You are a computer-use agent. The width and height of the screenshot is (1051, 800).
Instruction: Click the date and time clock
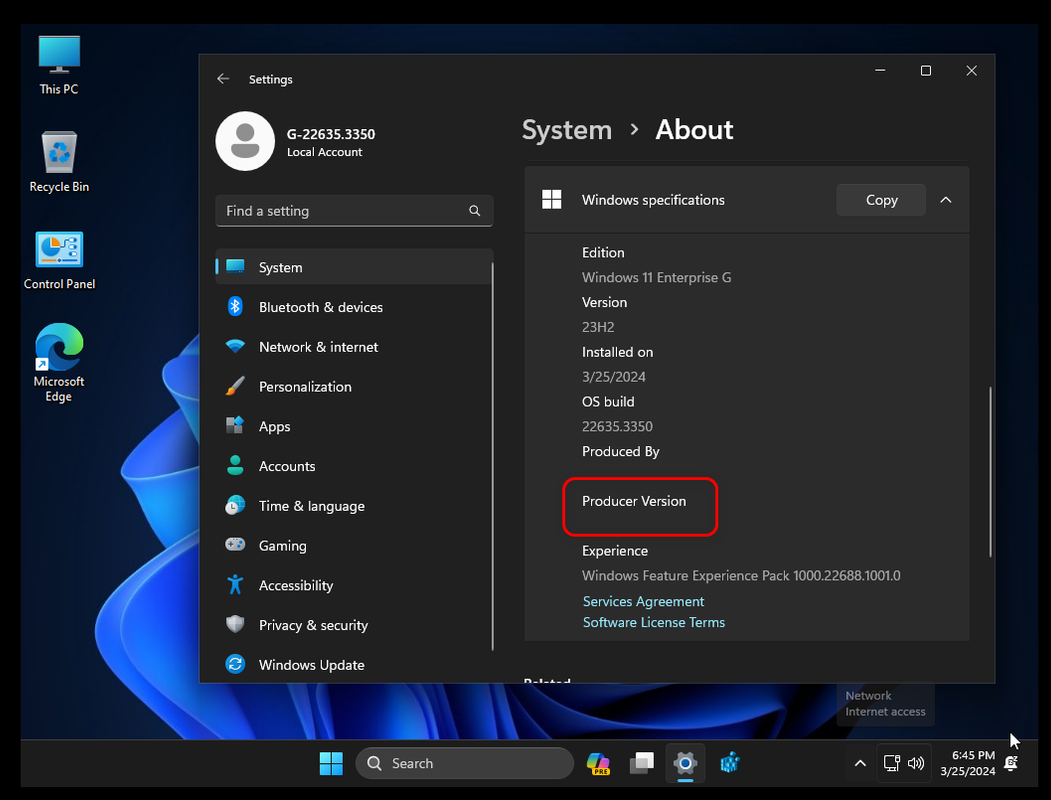(x=967, y=763)
